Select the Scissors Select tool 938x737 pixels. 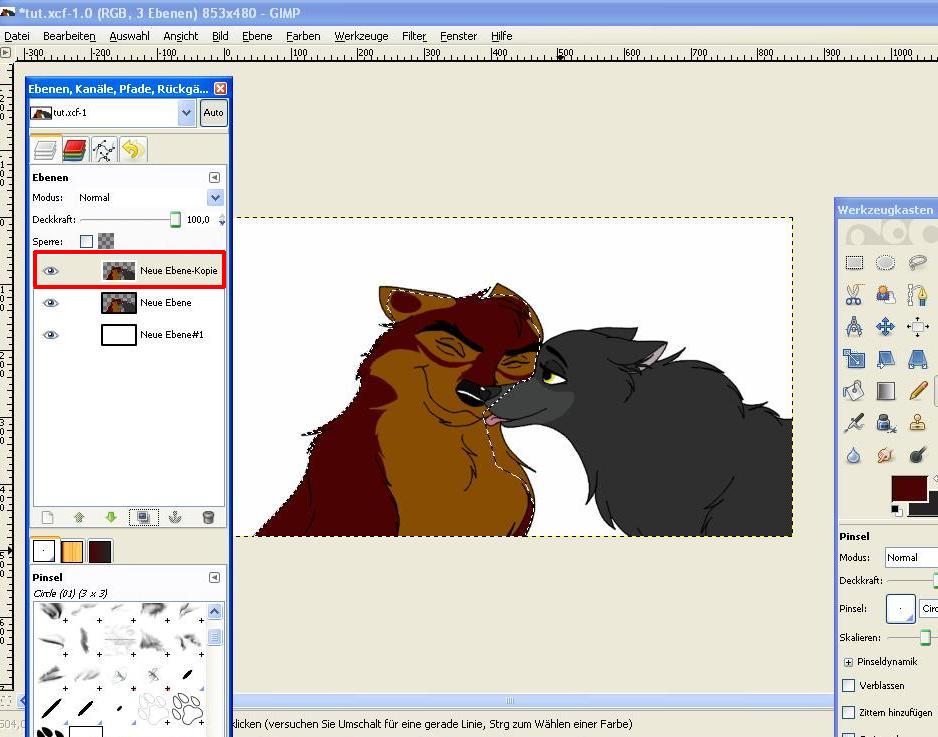coord(854,294)
